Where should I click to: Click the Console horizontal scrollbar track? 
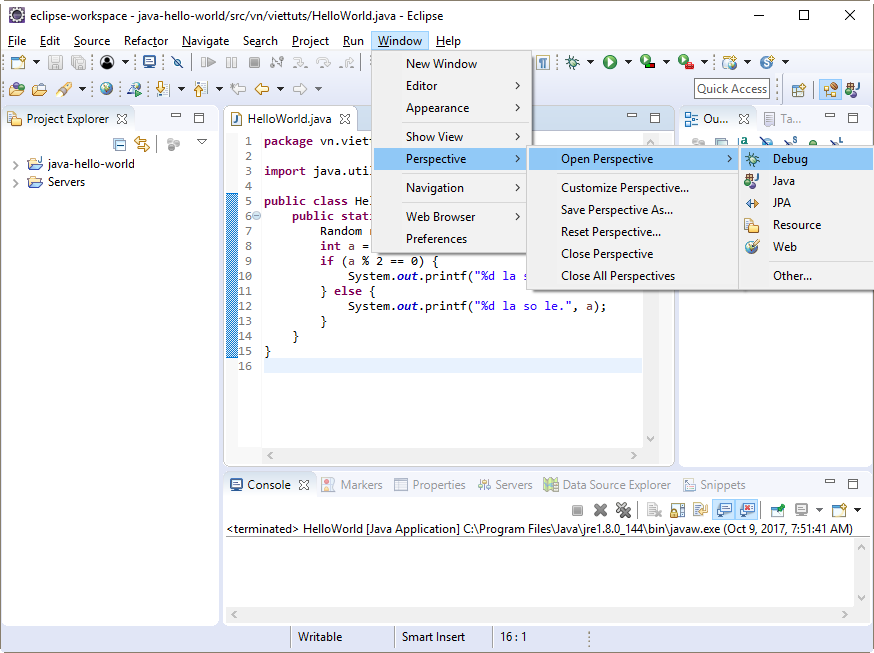pyautogui.click(x=539, y=614)
